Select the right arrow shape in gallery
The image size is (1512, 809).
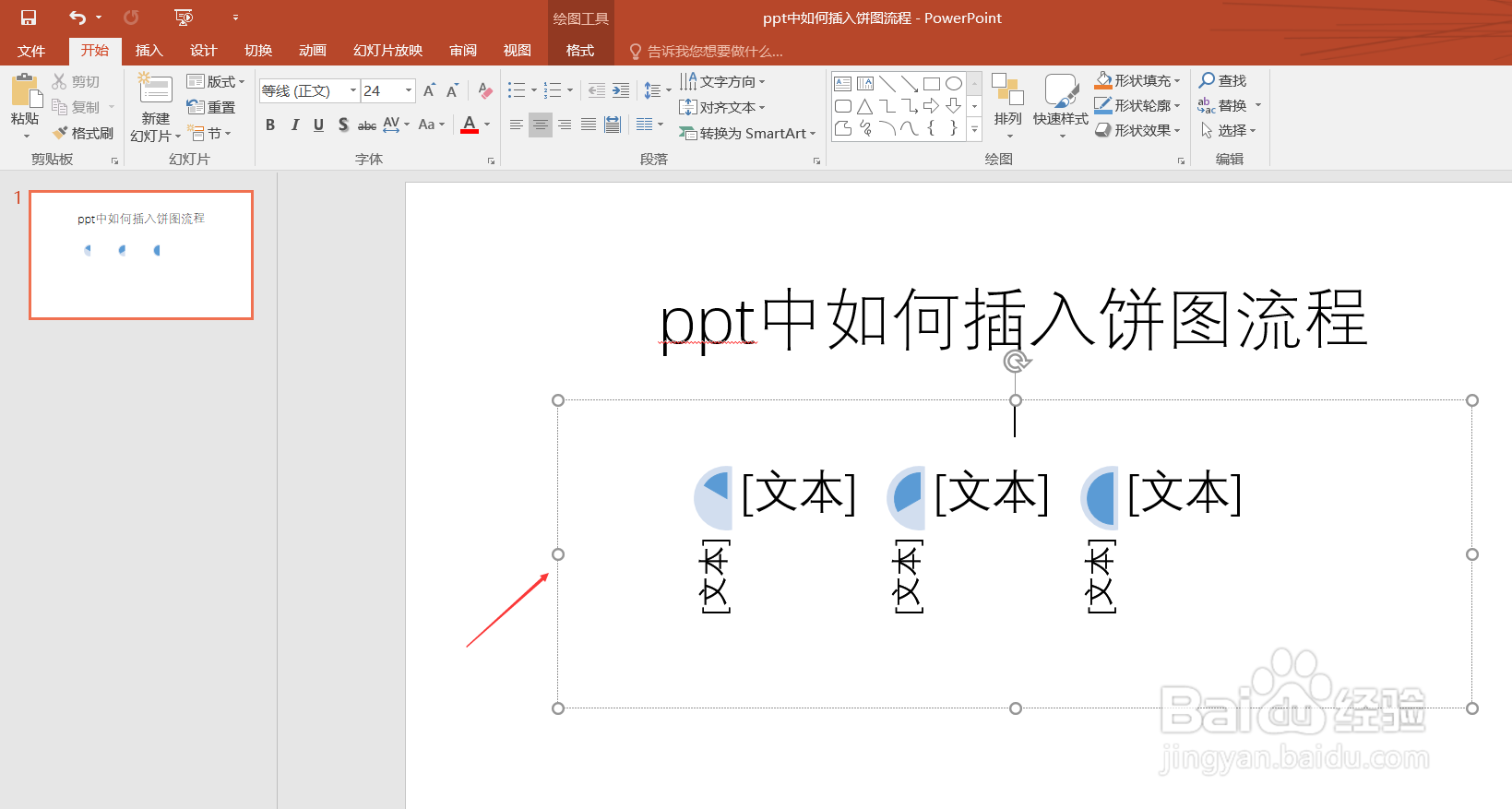(x=932, y=106)
